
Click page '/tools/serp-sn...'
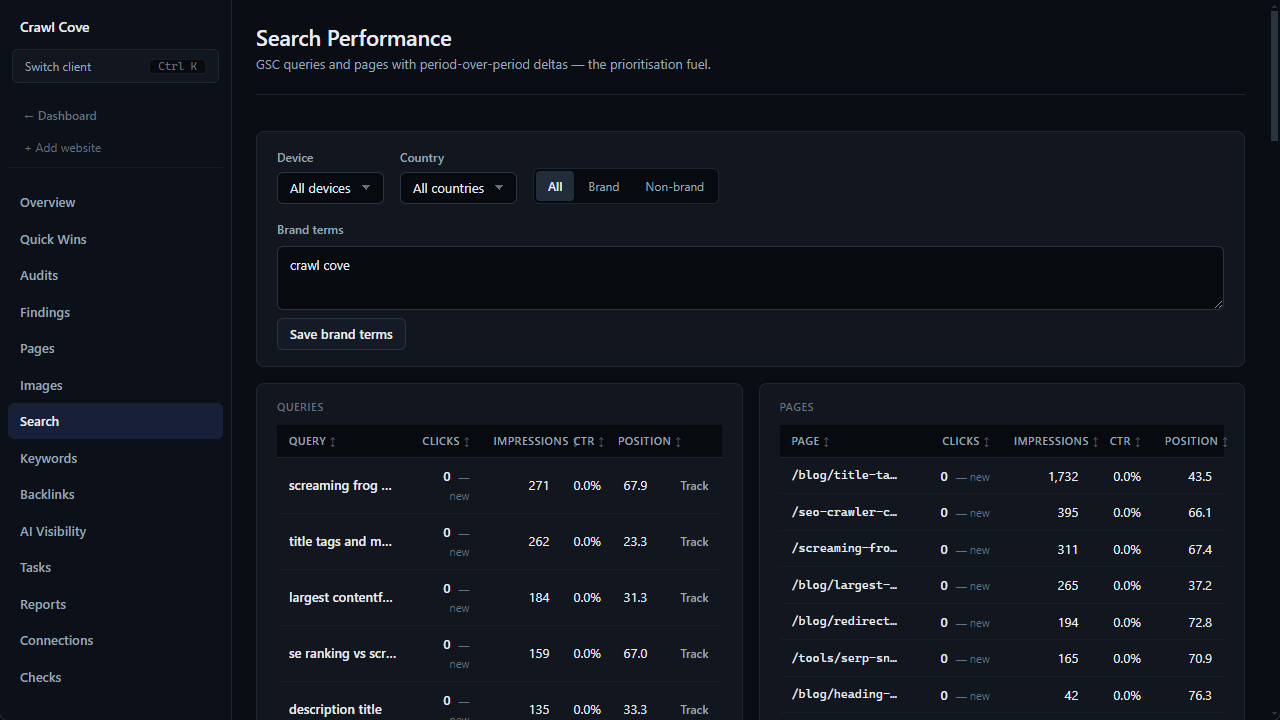click(845, 658)
